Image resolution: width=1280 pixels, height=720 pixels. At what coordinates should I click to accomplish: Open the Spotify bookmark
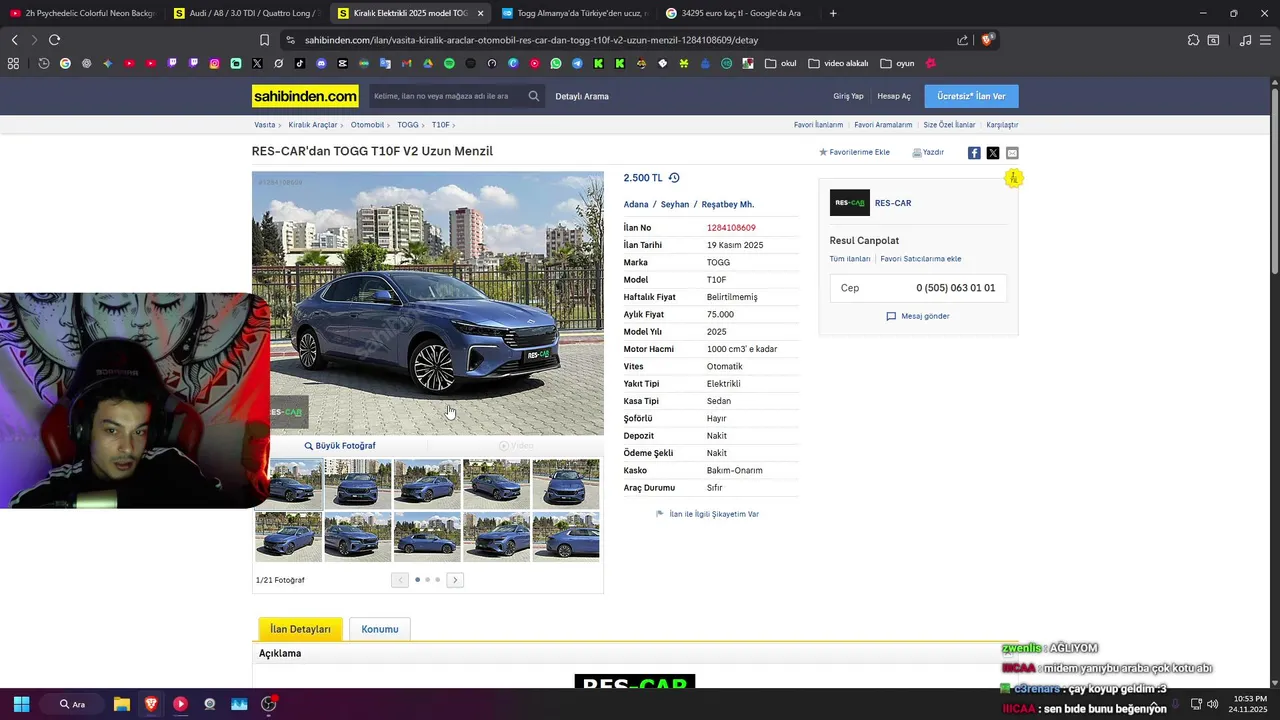click(x=449, y=63)
